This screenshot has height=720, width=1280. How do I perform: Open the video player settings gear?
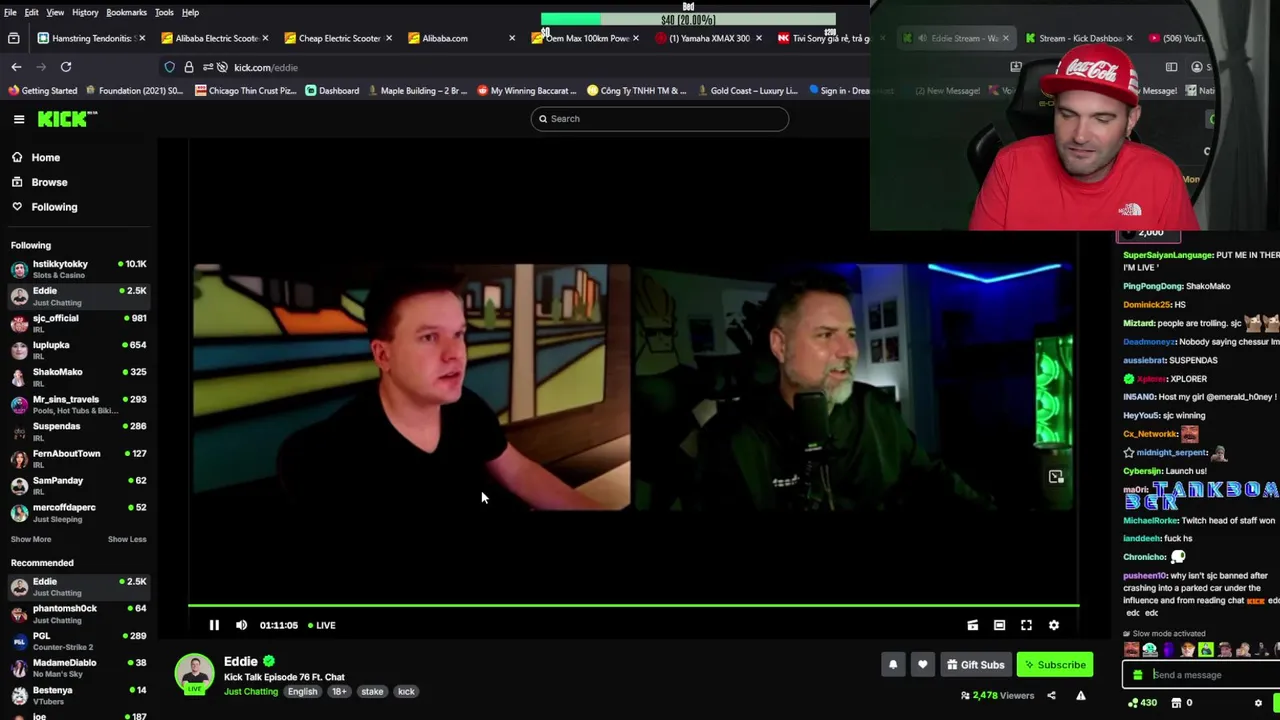(x=1053, y=625)
